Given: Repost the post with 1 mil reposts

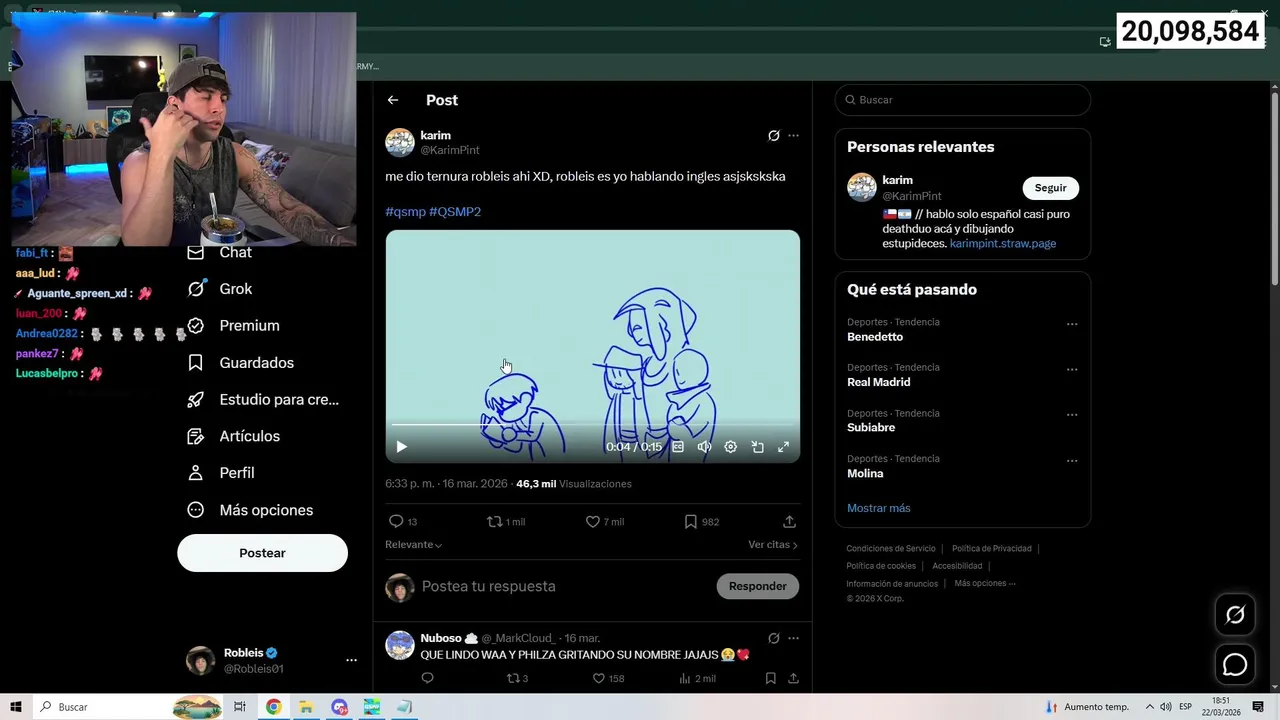Looking at the screenshot, I should pos(505,522).
